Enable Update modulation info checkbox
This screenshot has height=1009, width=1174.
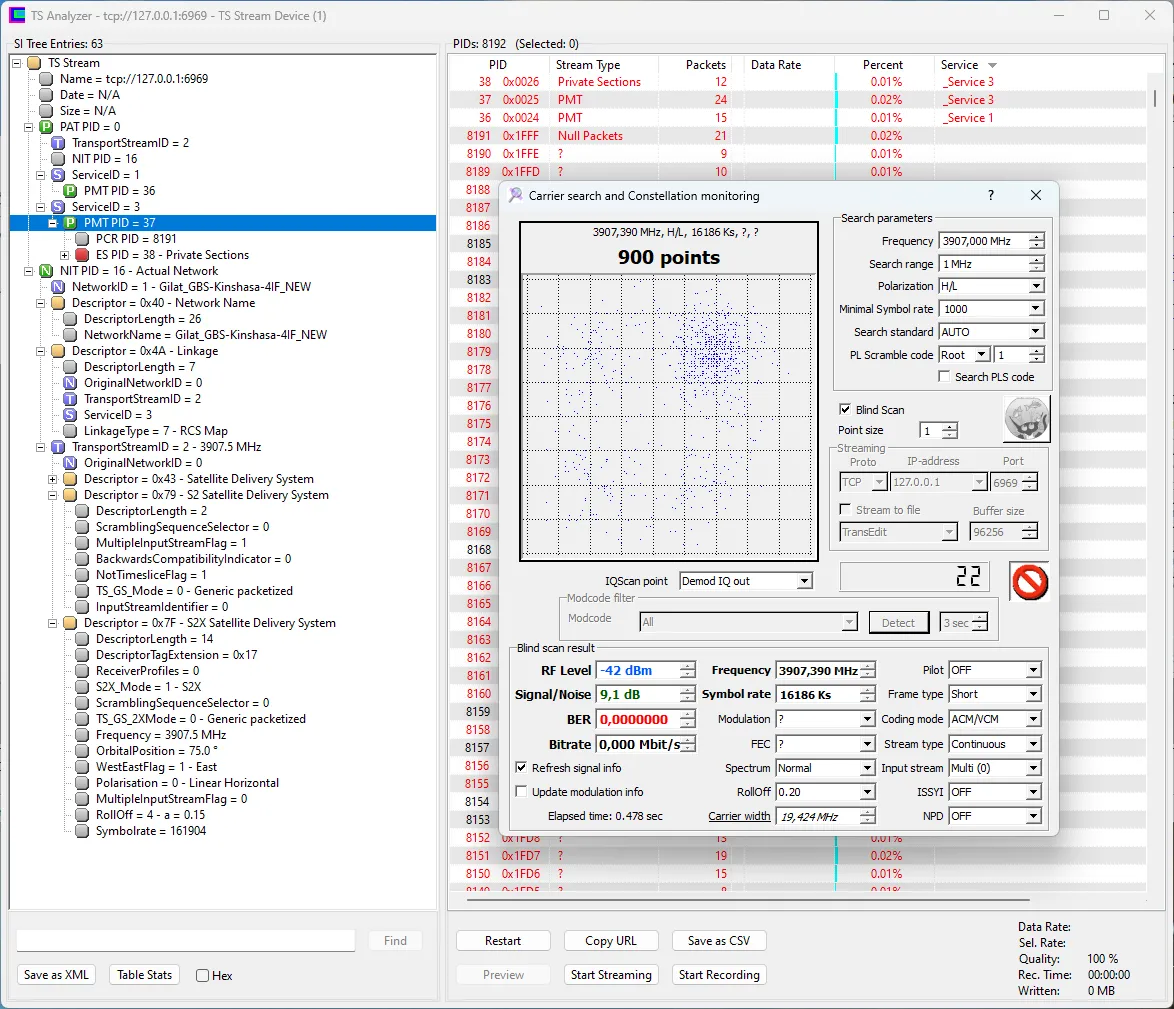[x=521, y=792]
